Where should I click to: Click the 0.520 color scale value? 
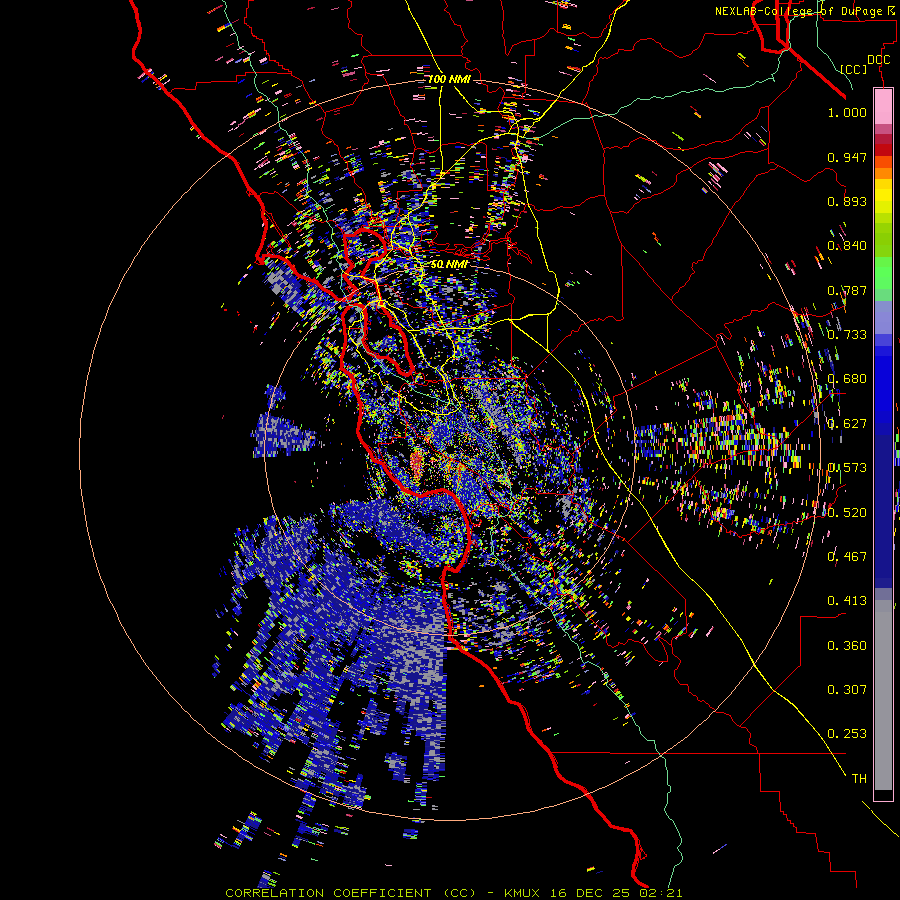pyautogui.click(x=847, y=513)
